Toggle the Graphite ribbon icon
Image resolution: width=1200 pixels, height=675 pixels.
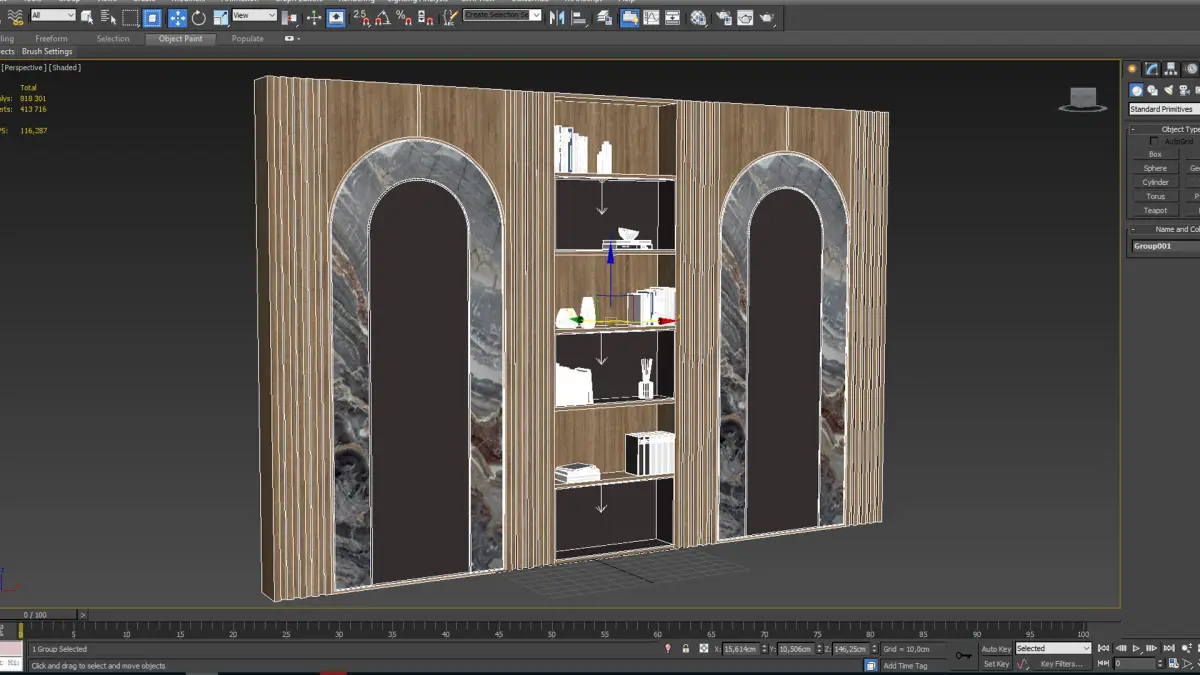click(629, 17)
